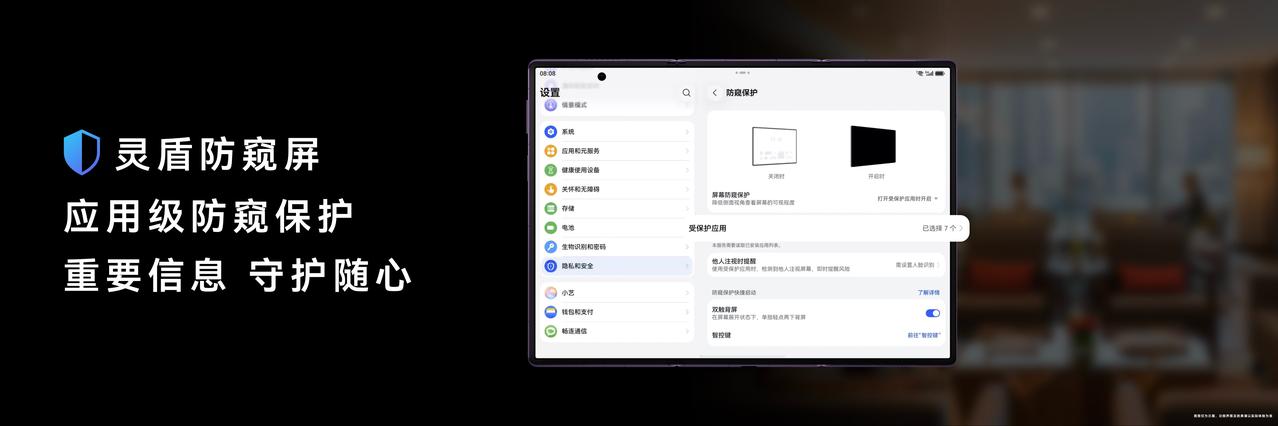
Task: Open the 电池 icon
Action: pyautogui.click(x=550, y=227)
